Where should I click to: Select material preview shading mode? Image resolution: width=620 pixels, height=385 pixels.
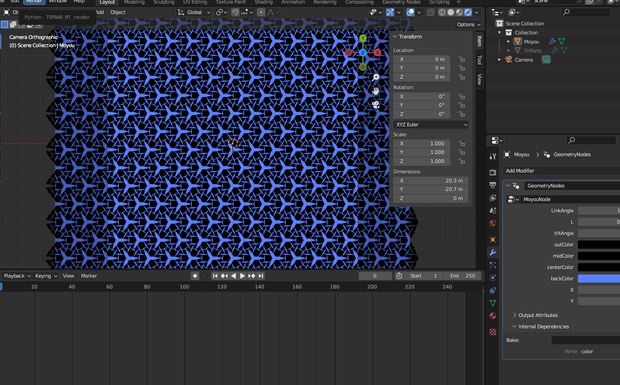pyautogui.click(x=459, y=12)
